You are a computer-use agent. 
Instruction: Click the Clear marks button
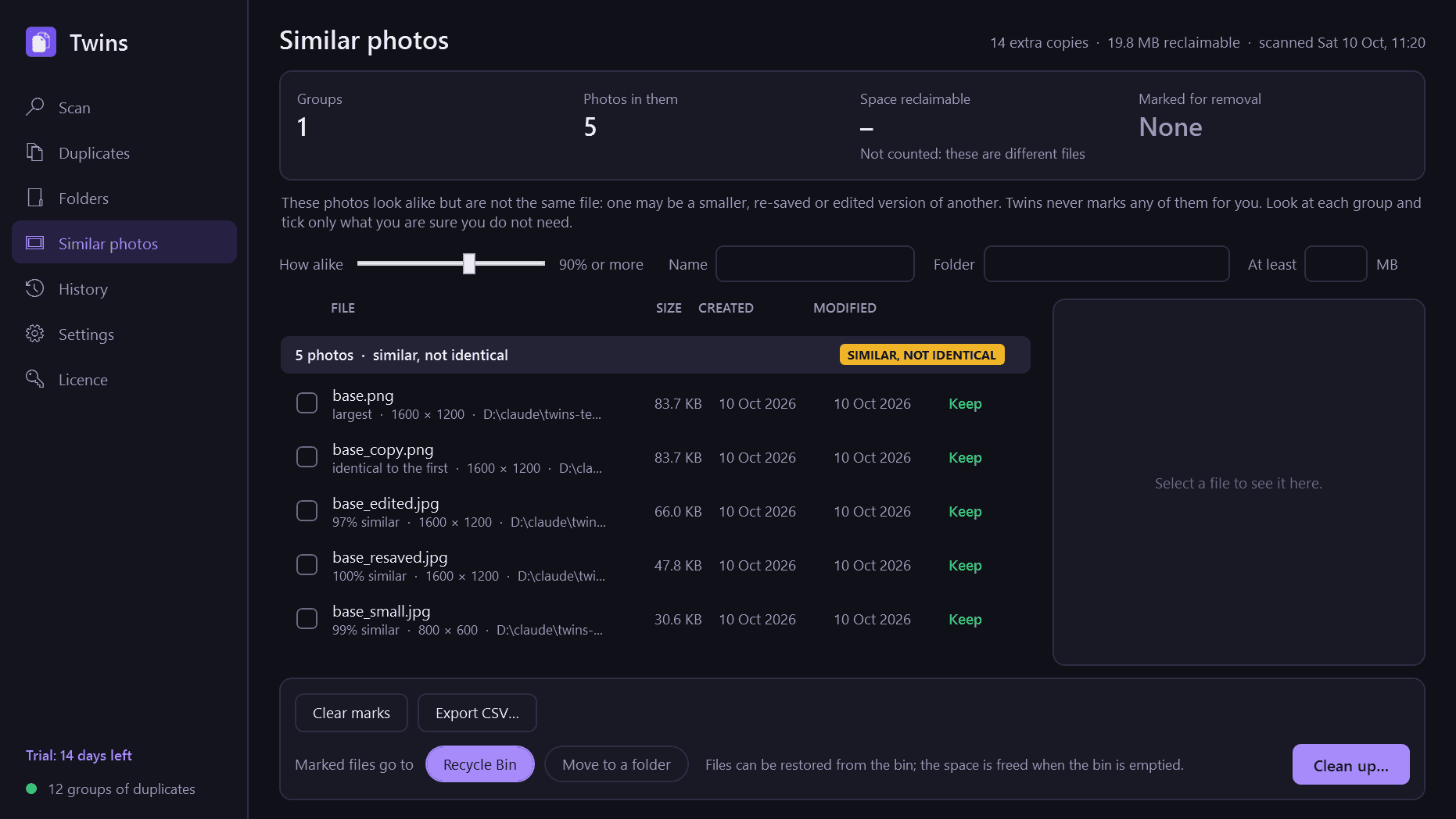coord(351,713)
